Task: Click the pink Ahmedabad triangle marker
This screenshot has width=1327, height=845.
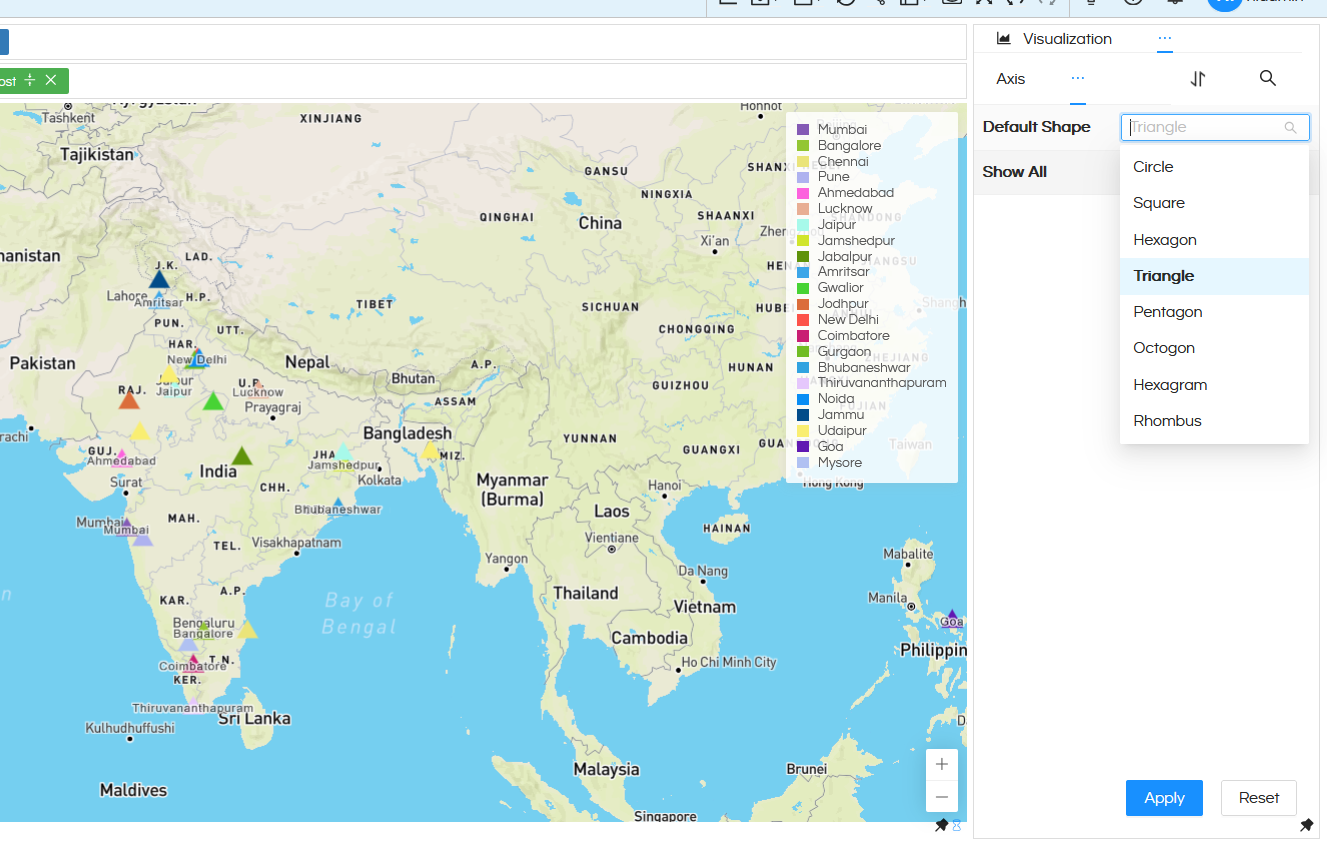Action: pos(122,456)
